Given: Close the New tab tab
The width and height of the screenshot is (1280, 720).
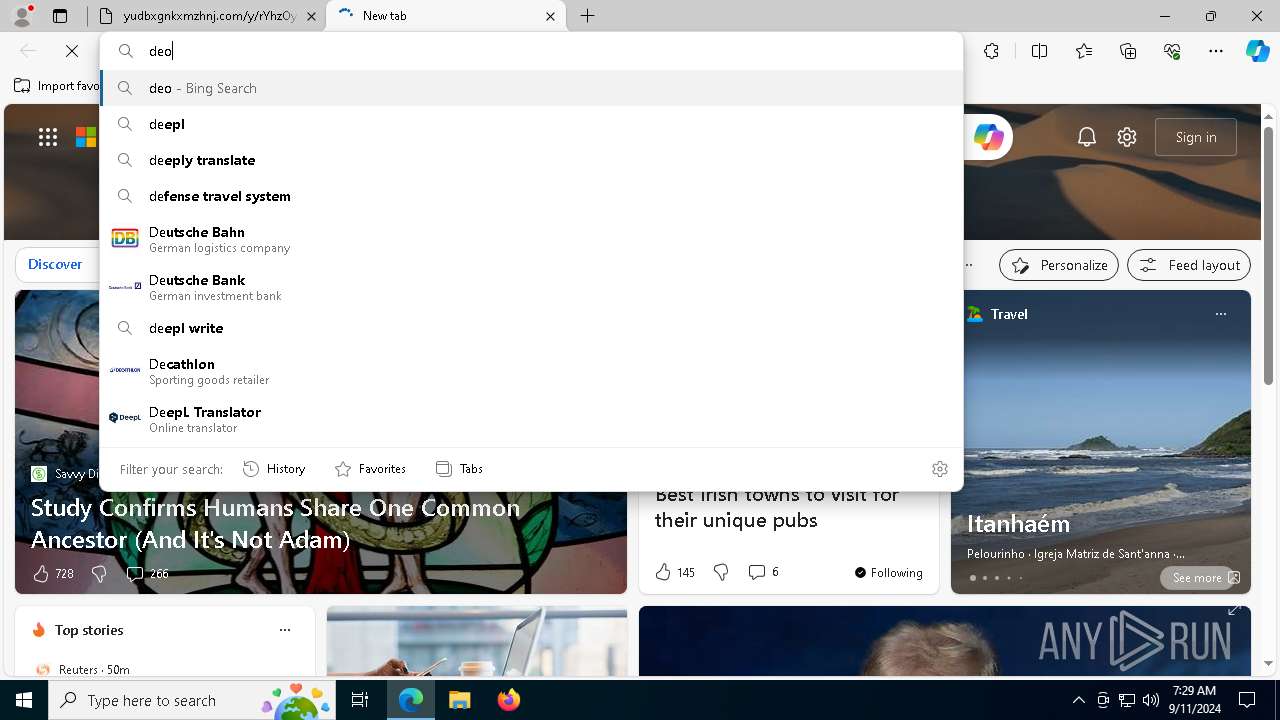Looking at the screenshot, I should pos(550,16).
